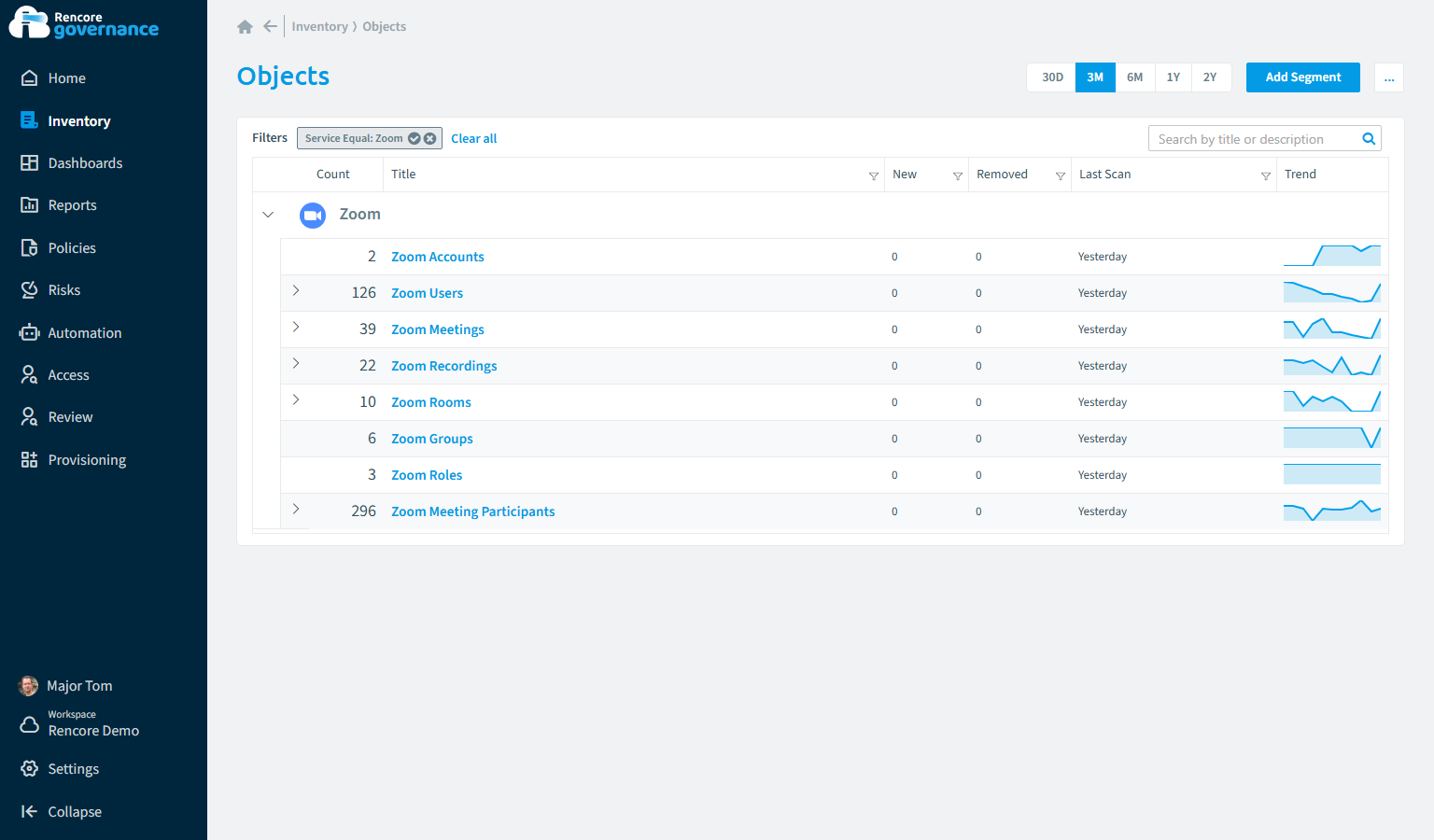The width and height of the screenshot is (1434, 840).
Task: Click the Zoom Meeting Participants trend sparkline
Action: tap(1332, 511)
